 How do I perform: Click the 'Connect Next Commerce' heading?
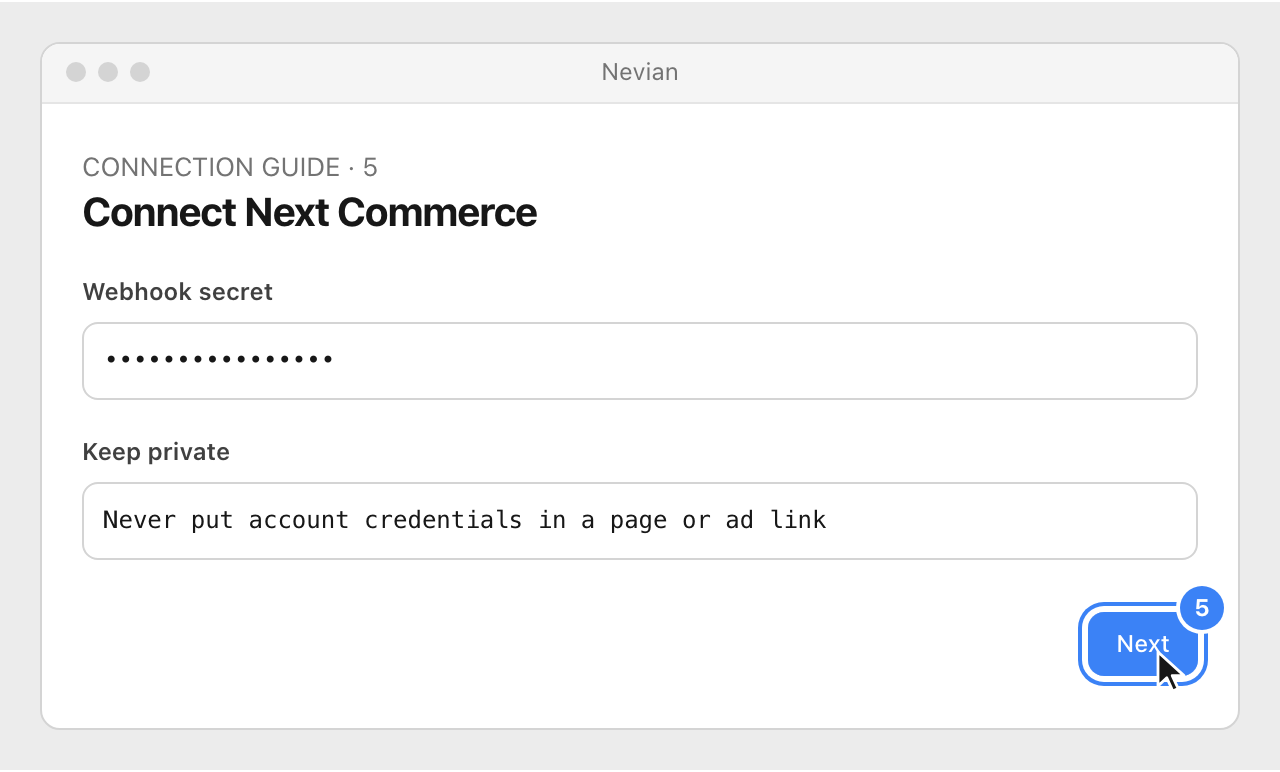coord(310,212)
